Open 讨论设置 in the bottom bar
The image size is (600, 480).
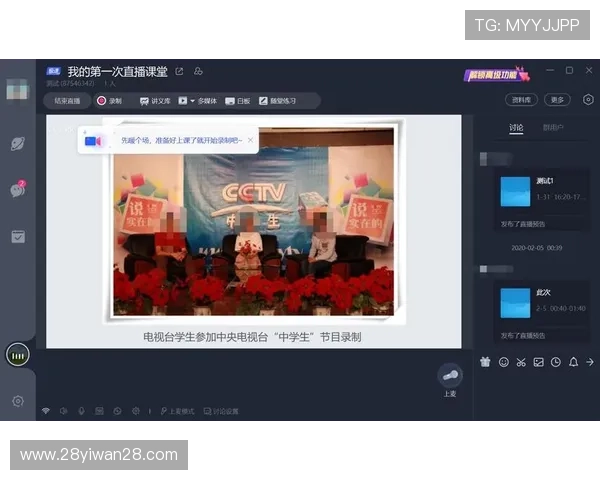coord(221,411)
